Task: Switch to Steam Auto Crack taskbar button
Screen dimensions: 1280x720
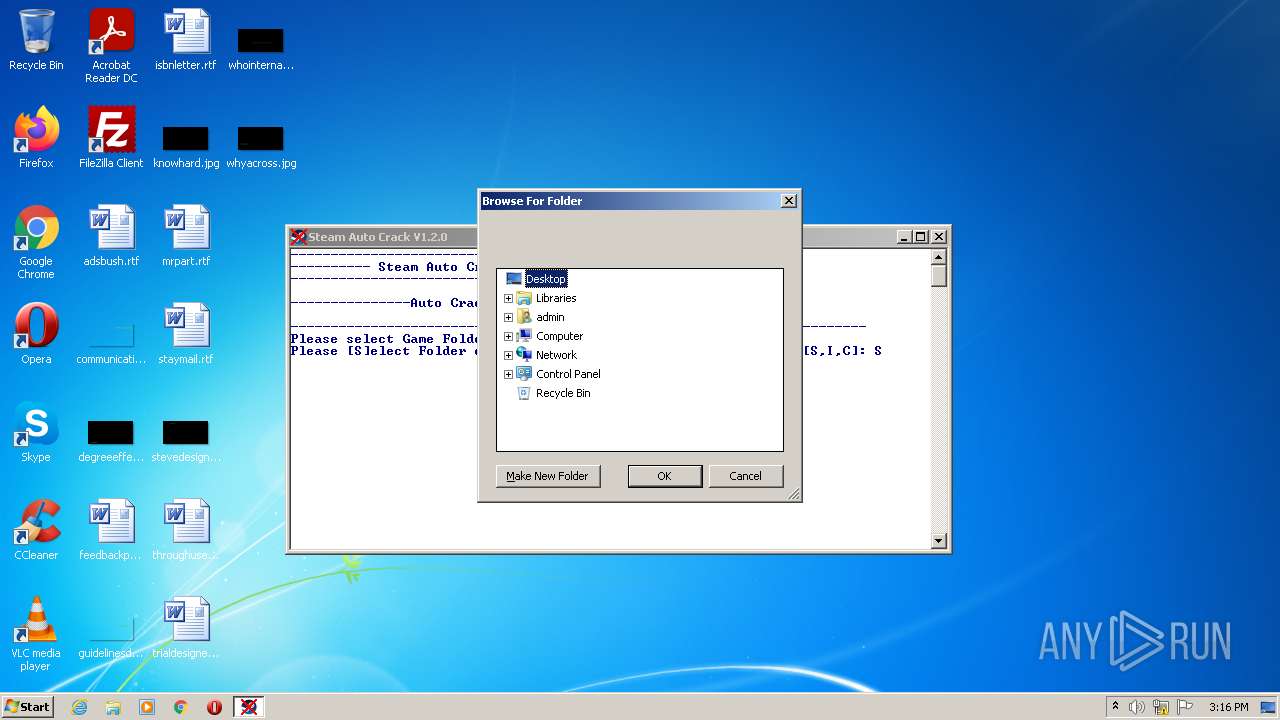Action: click(x=249, y=707)
